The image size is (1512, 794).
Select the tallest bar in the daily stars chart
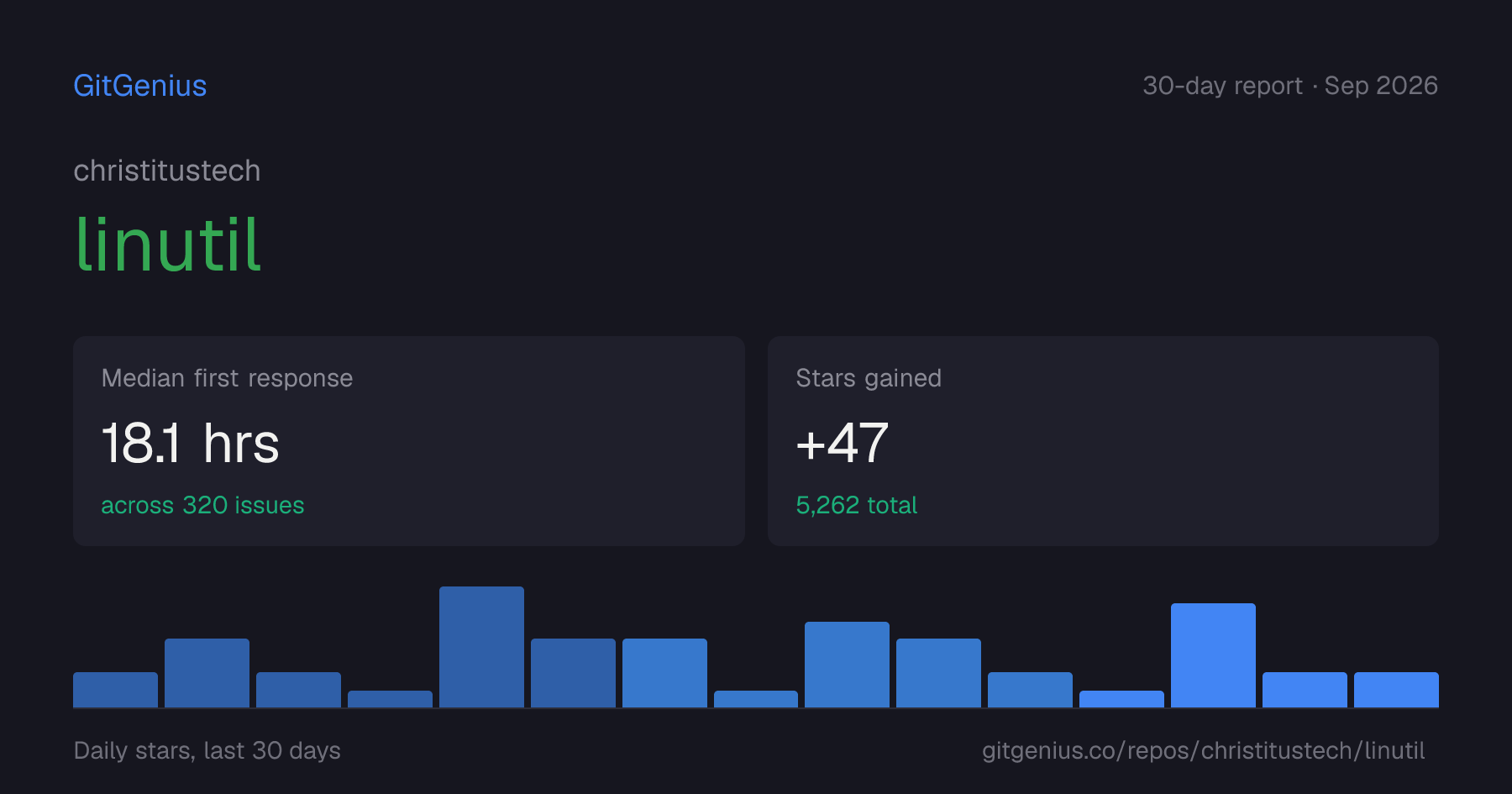tap(481, 647)
